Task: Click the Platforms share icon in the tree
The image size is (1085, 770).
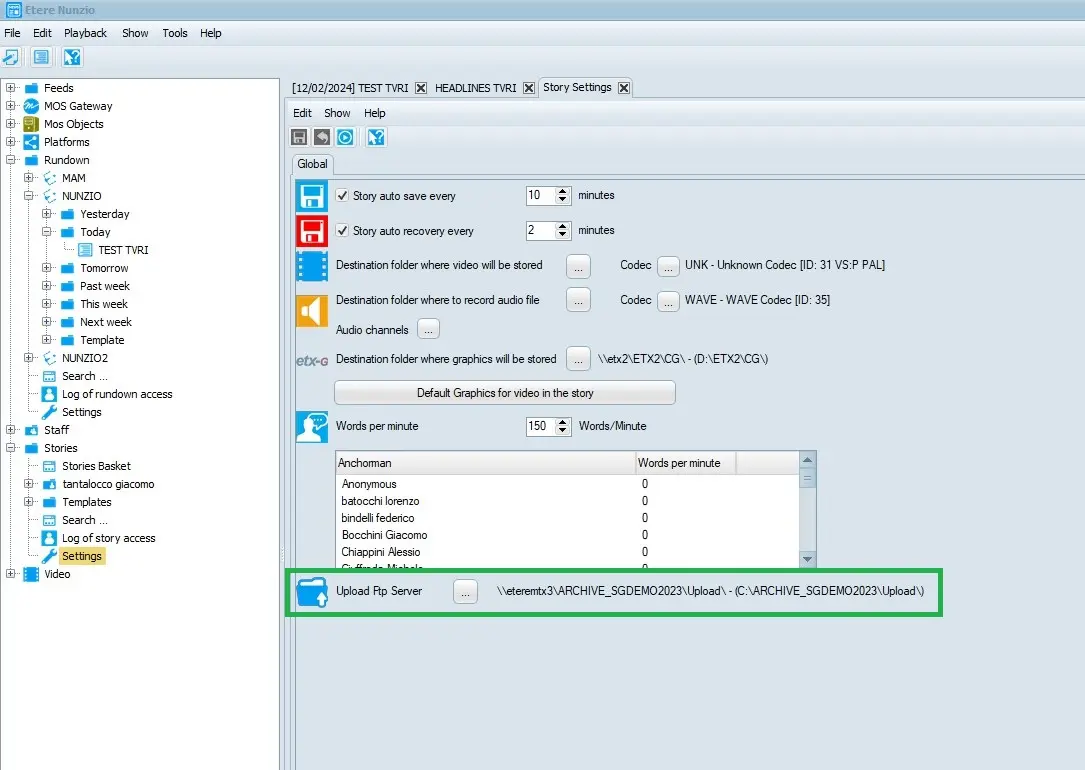Action: pos(31,142)
